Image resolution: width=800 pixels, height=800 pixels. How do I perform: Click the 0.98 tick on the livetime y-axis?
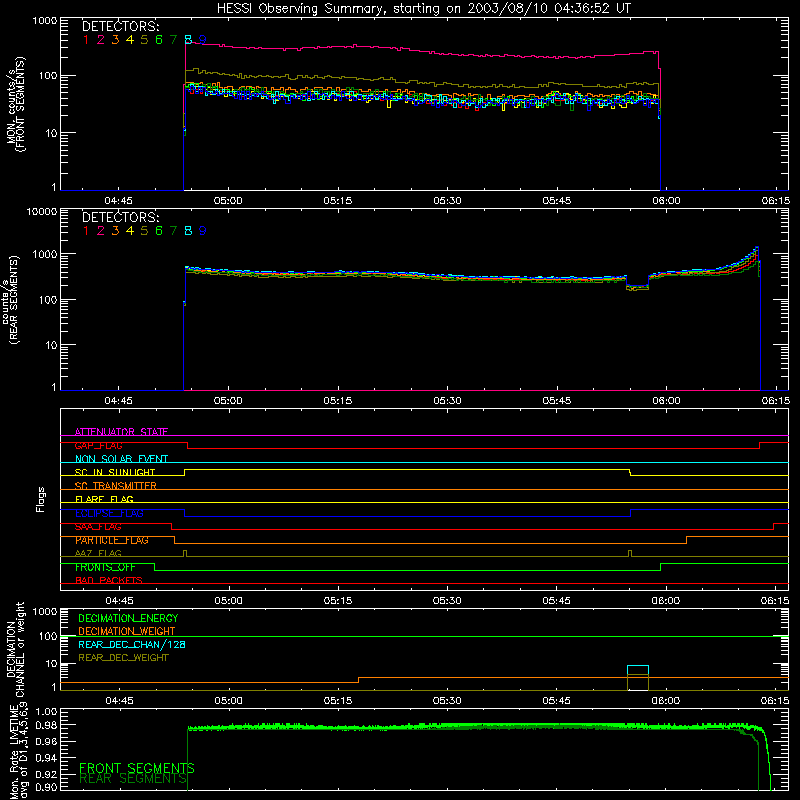pos(46,725)
